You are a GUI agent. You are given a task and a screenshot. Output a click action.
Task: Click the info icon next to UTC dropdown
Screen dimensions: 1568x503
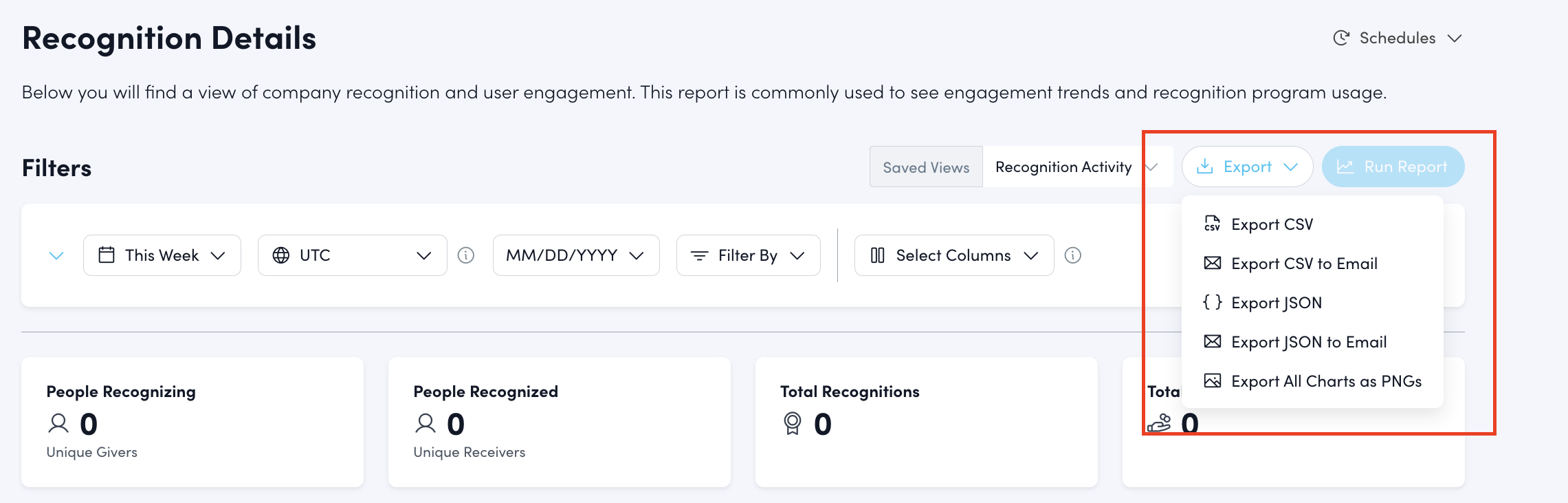tap(466, 255)
